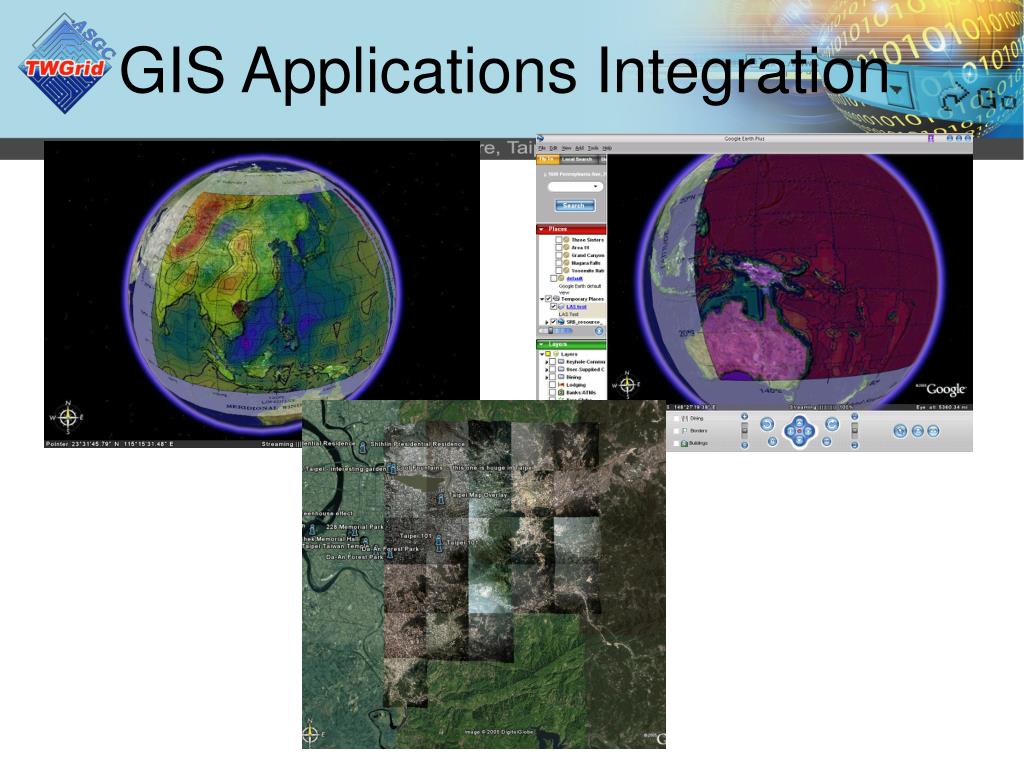This screenshot has width=1024, height=768.
Task: Click the Banks/ATMs layer icon in Layers tree
Action: coord(561,392)
